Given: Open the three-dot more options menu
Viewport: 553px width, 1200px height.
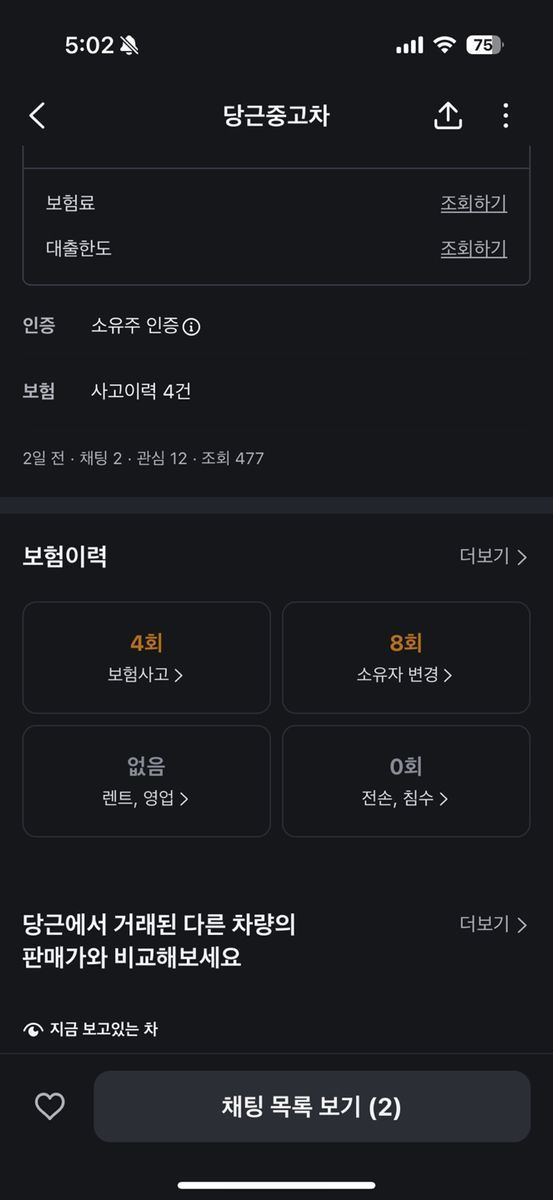Looking at the screenshot, I should tap(505, 116).
